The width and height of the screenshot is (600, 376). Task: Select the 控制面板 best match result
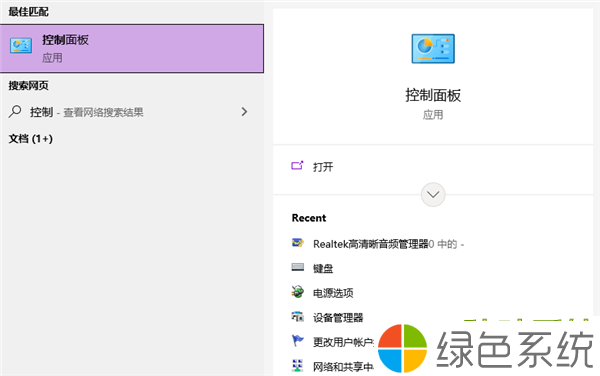tap(132, 49)
